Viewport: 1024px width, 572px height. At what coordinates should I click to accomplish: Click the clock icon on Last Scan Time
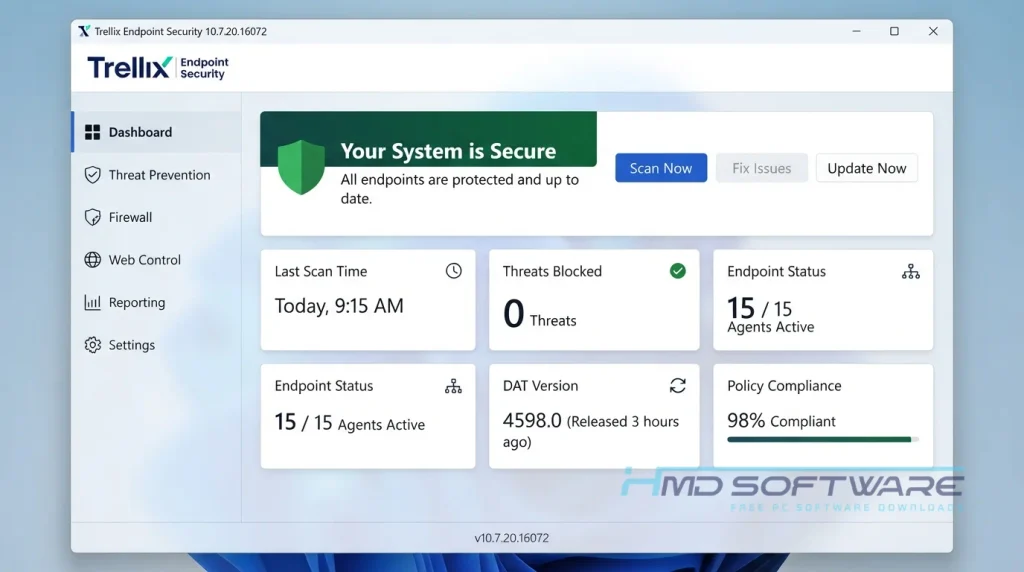point(453,271)
